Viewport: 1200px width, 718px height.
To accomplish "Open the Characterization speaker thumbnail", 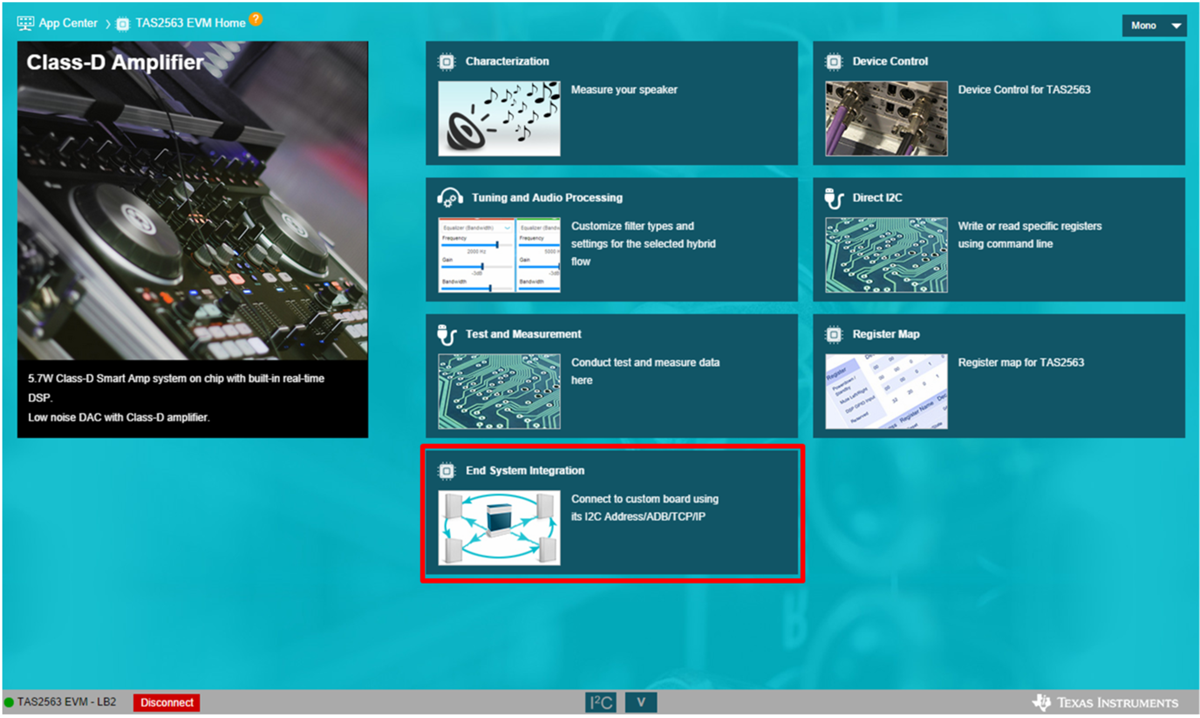I will coord(499,119).
